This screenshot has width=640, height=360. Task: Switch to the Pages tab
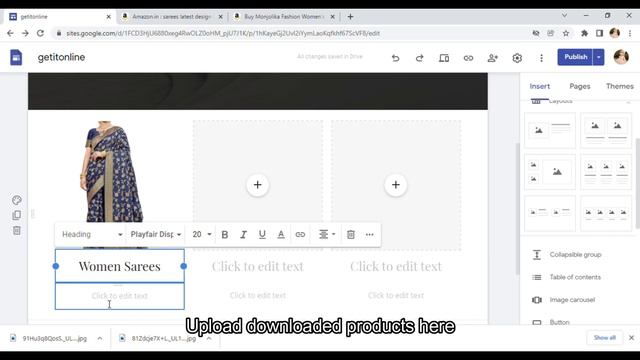point(580,86)
